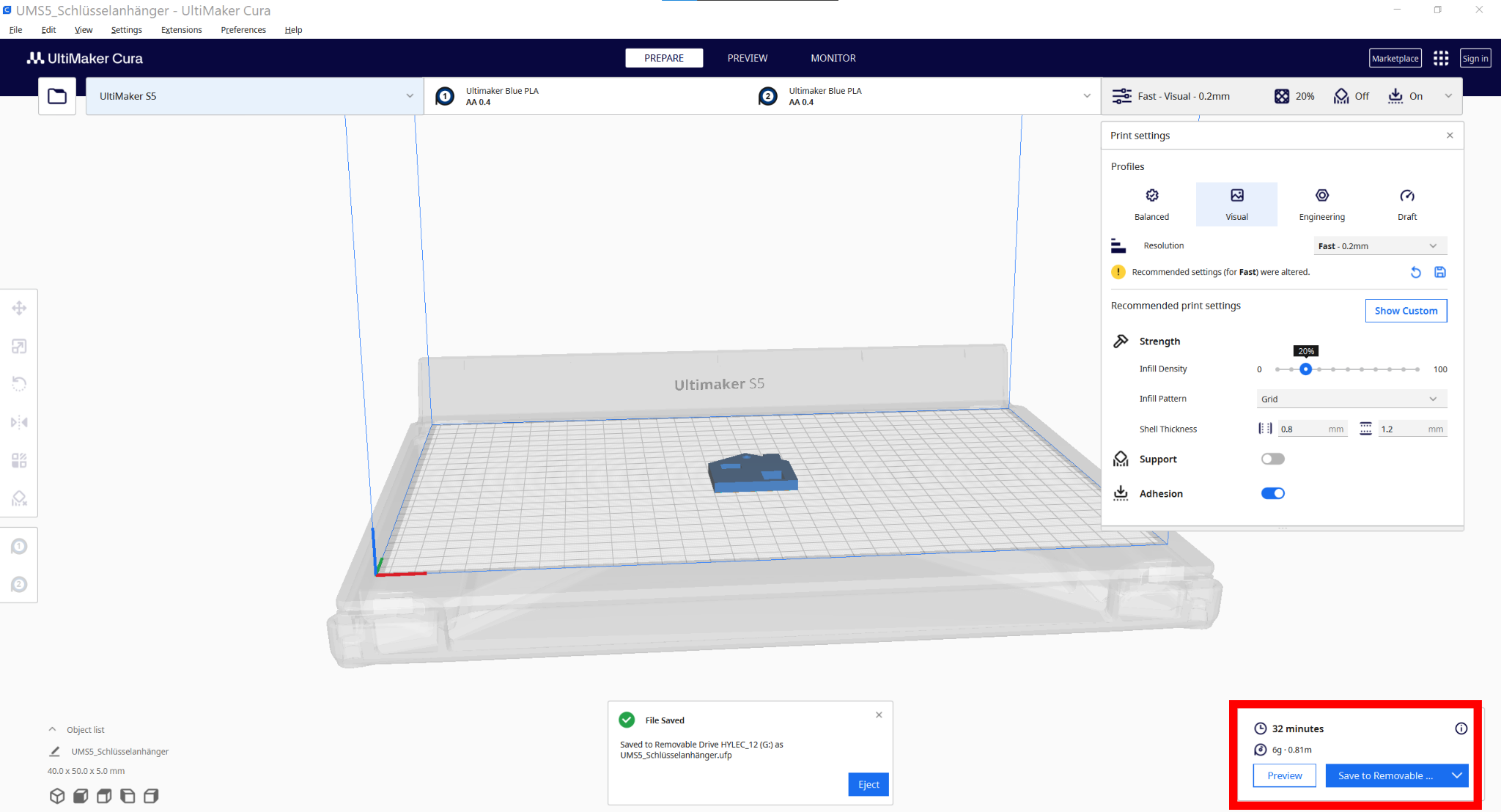Switch to front view cube
Screen dimensions: 1501x812
point(81,796)
